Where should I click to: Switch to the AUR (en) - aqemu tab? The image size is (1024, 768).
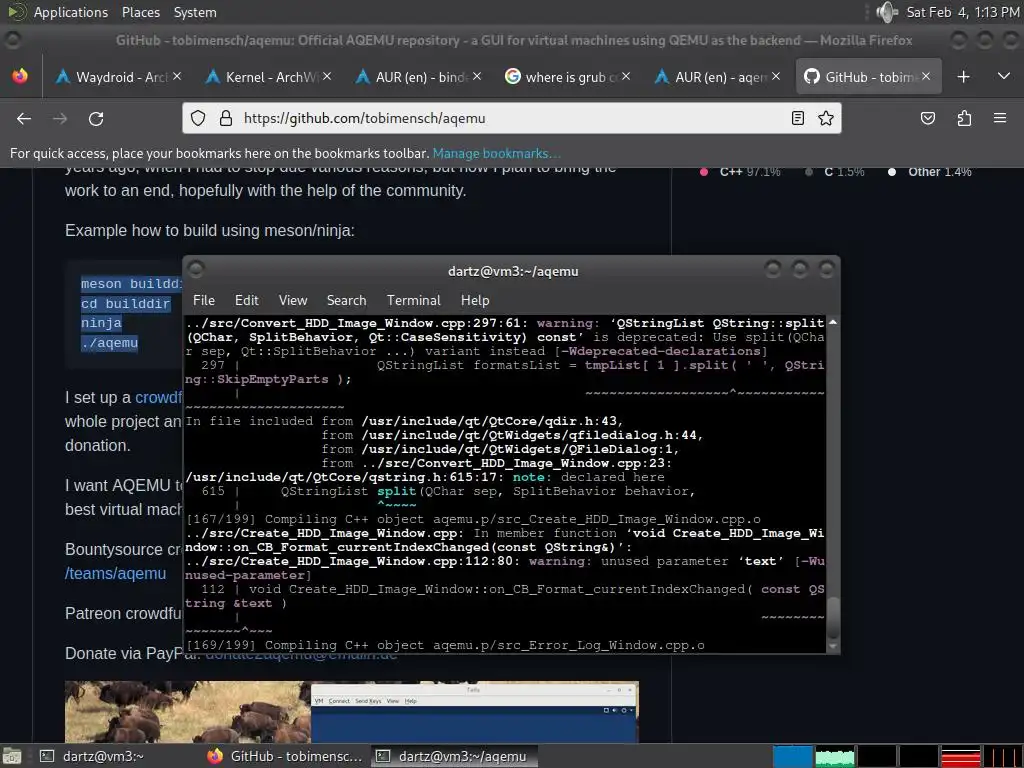click(x=717, y=77)
